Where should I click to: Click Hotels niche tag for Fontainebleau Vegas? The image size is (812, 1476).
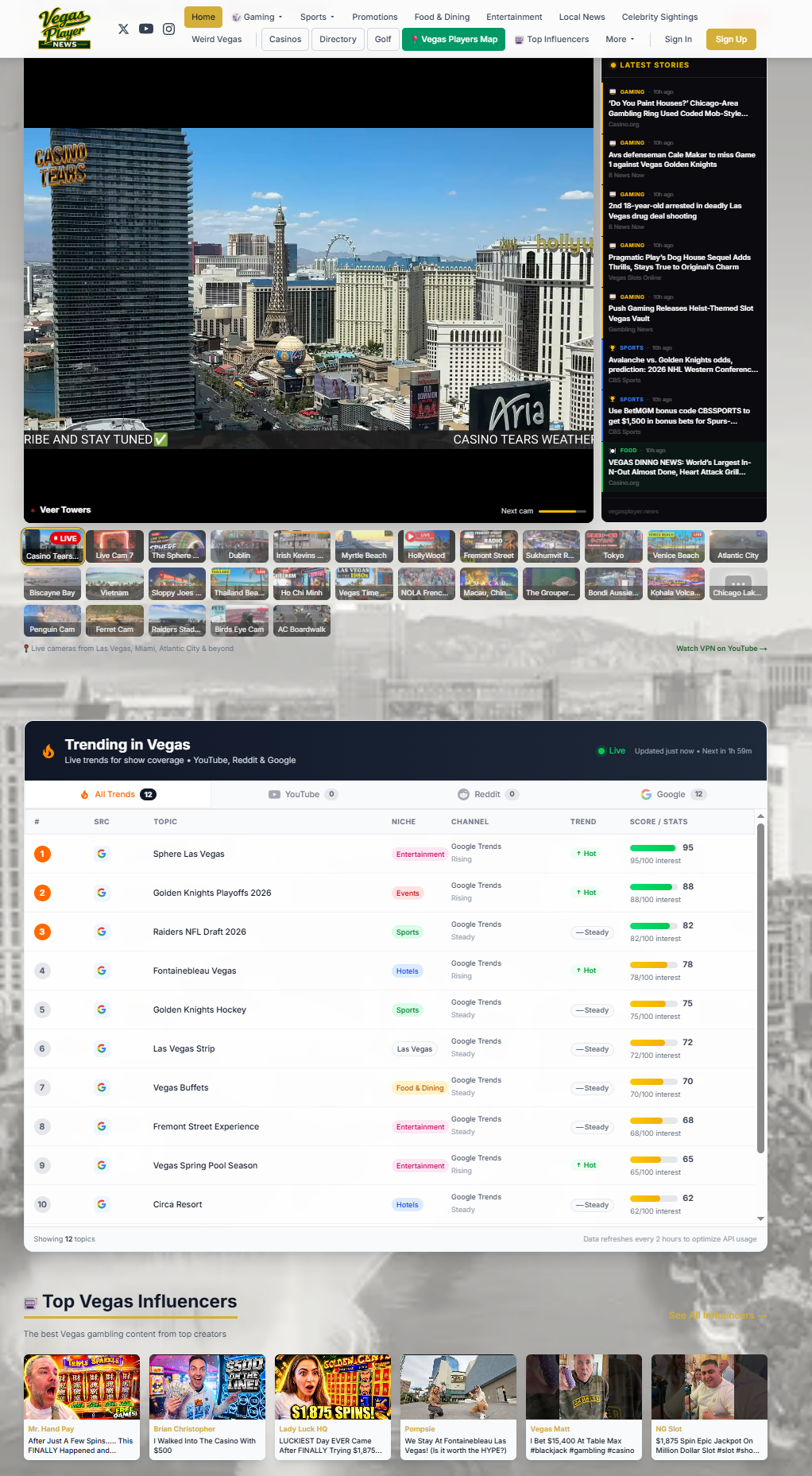point(408,971)
